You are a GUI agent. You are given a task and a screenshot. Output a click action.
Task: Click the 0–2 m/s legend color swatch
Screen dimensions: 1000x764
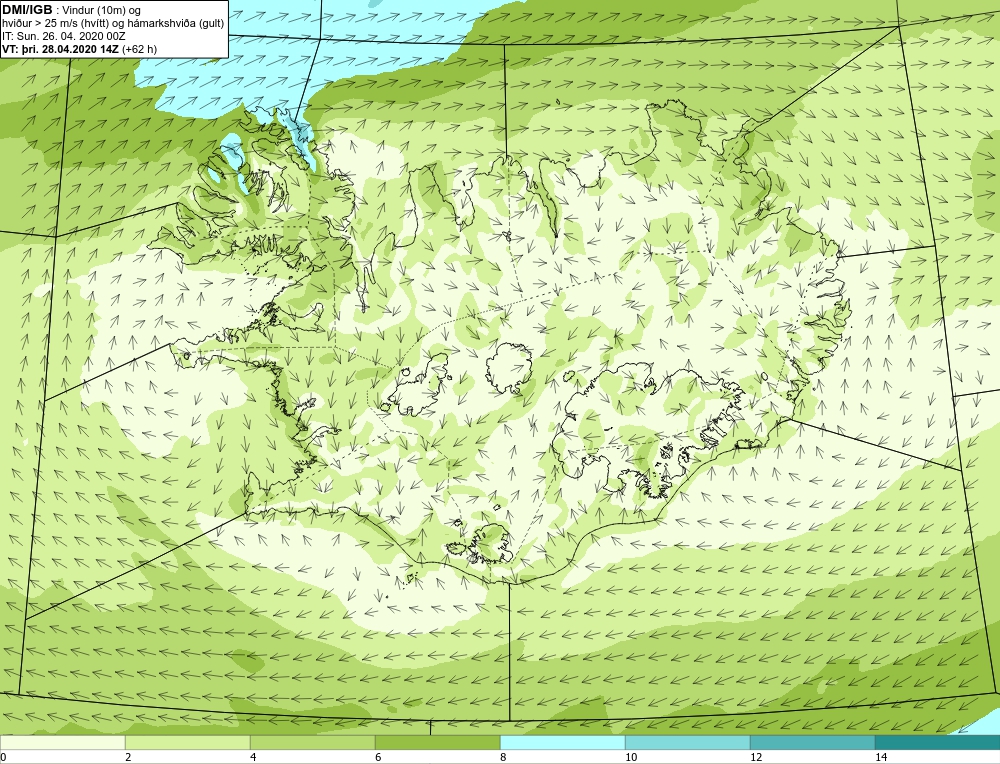[62, 742]
